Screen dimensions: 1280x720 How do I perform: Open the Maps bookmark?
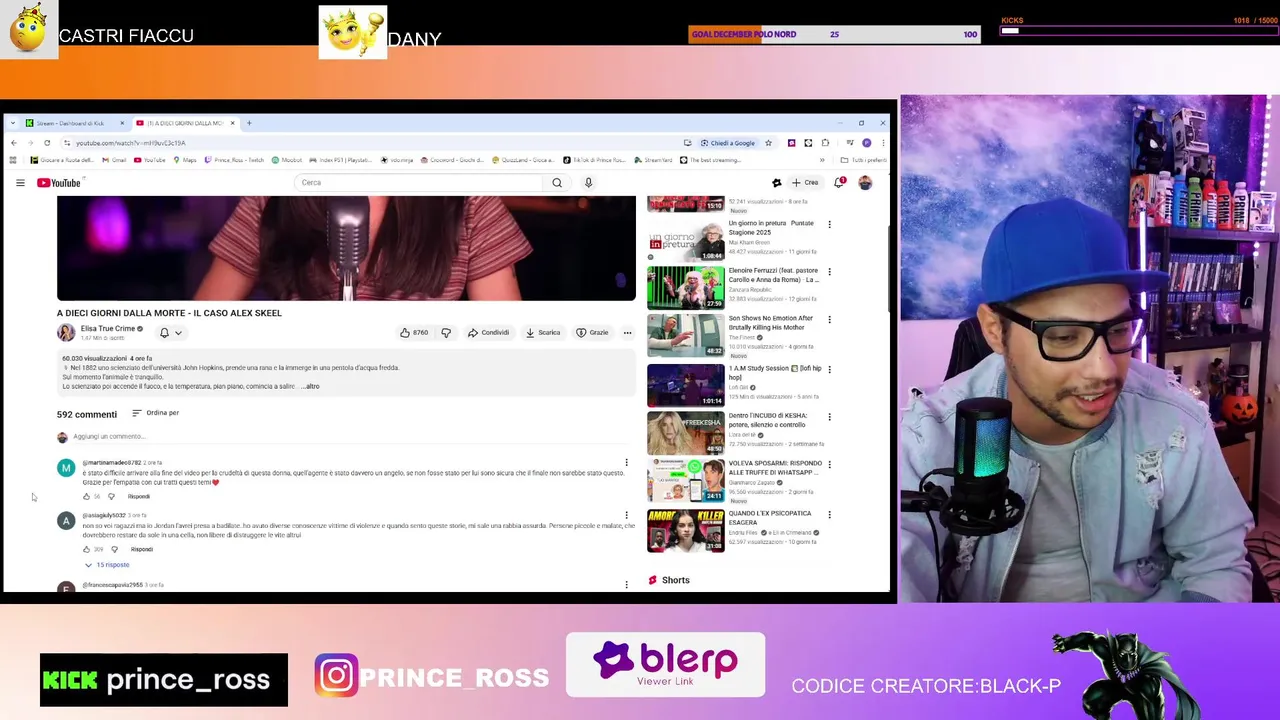[184, 160]
